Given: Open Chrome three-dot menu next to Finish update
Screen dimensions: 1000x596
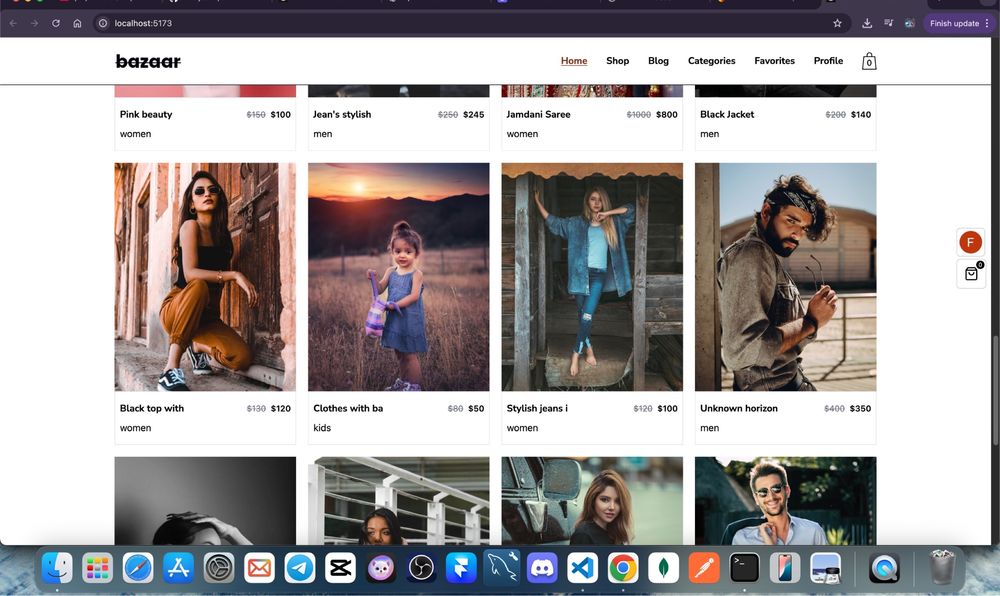Looking at the screenshot, I should (987, 23).
